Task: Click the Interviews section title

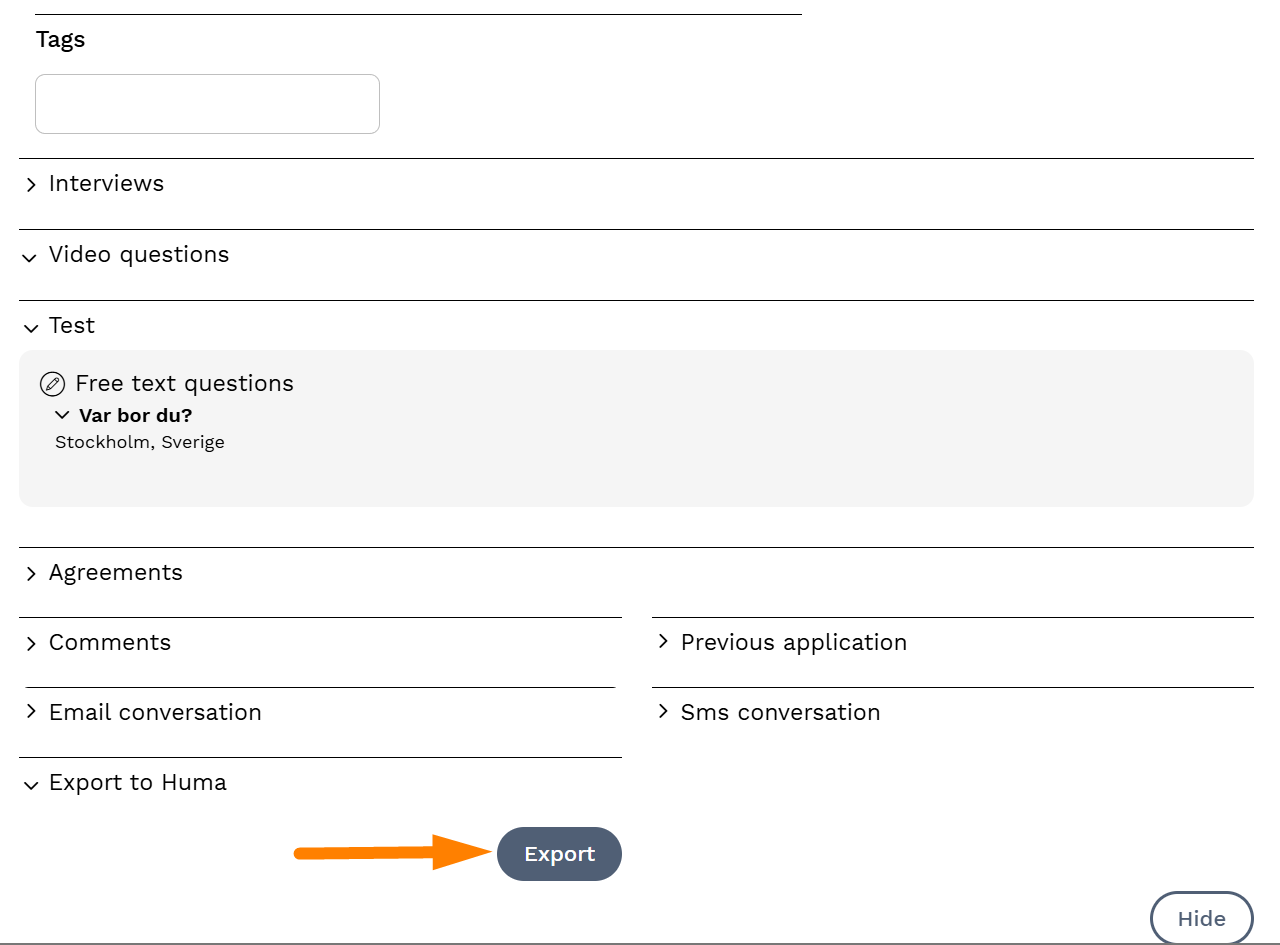Action: (x=106, y=184)
